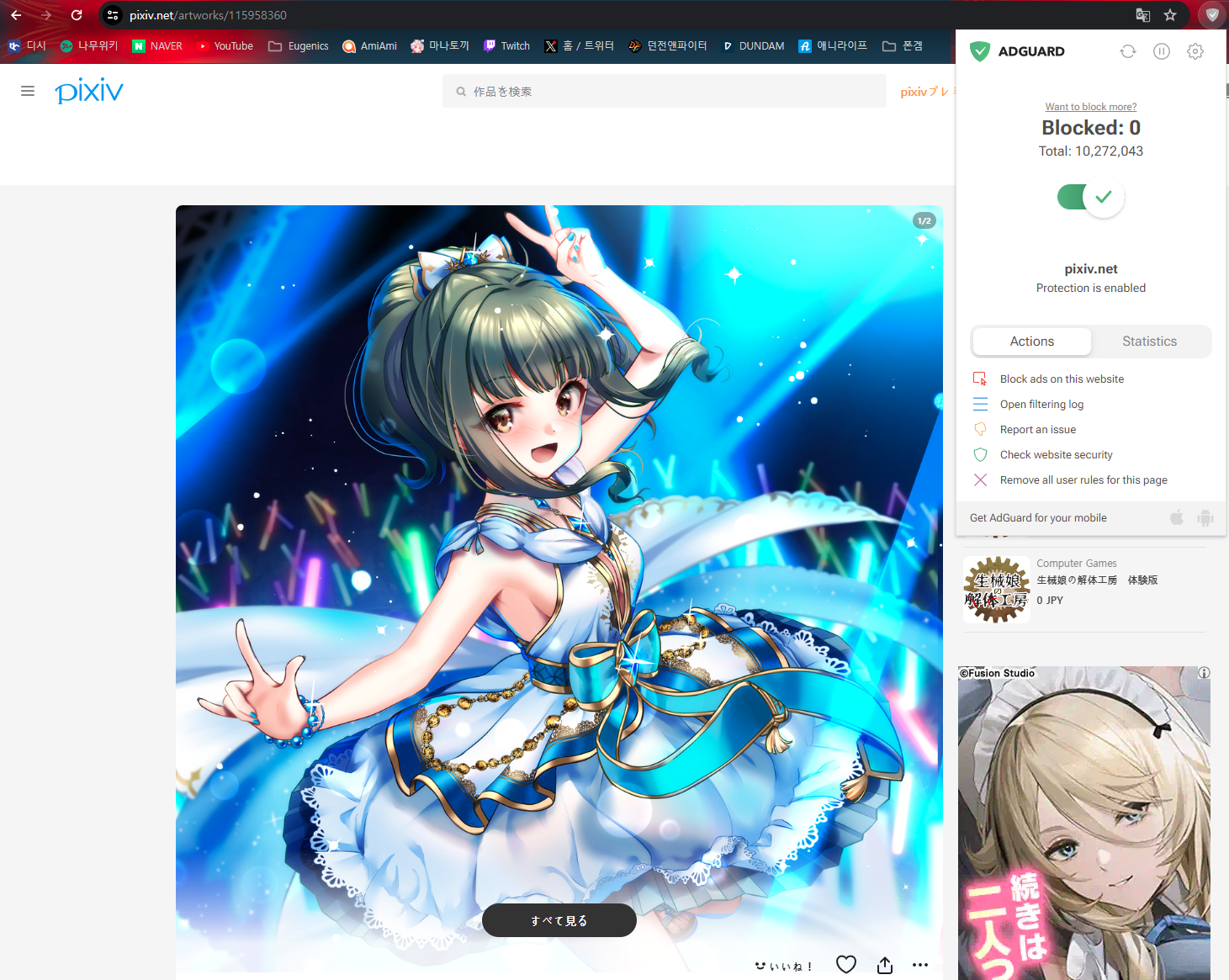Star the page with the bookmark icon
The height and width of the screenshot is (980, 1229).
(1170, 15)
